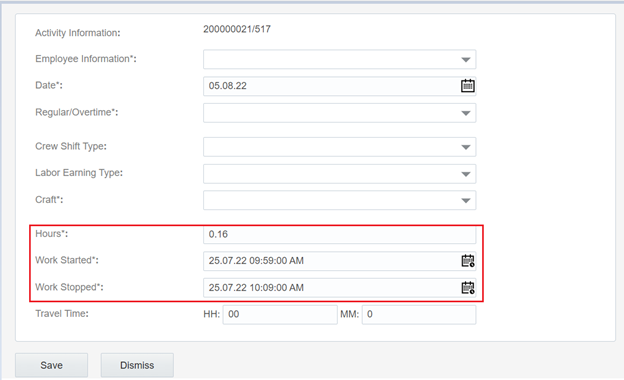This screenshot has width=624, height=380.
Task: Open the Date field calendar picker
Action: [468, 86]
